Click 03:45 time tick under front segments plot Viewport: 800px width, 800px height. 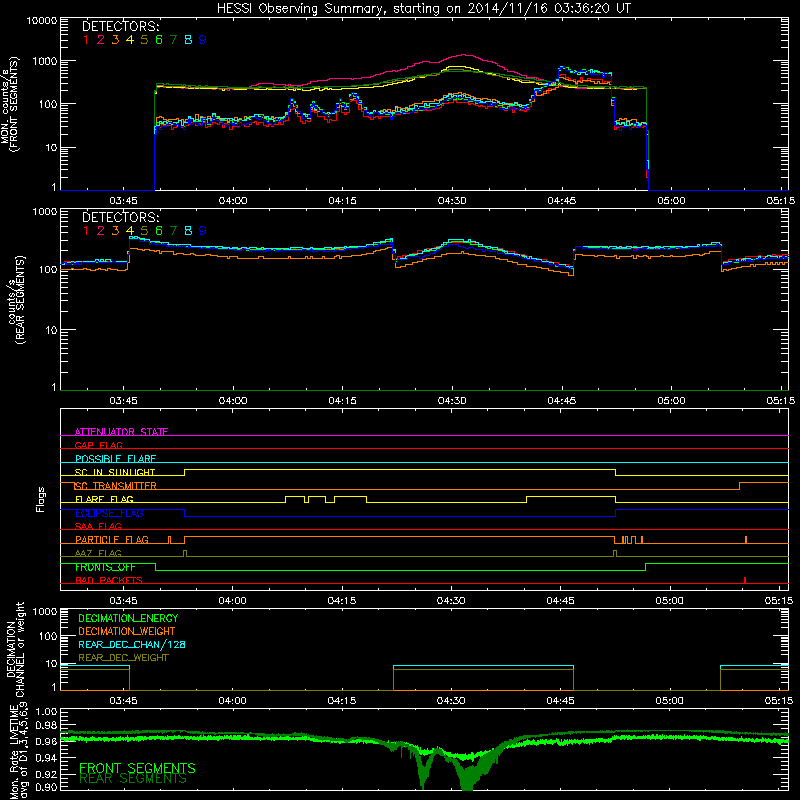tap(123, 201)
